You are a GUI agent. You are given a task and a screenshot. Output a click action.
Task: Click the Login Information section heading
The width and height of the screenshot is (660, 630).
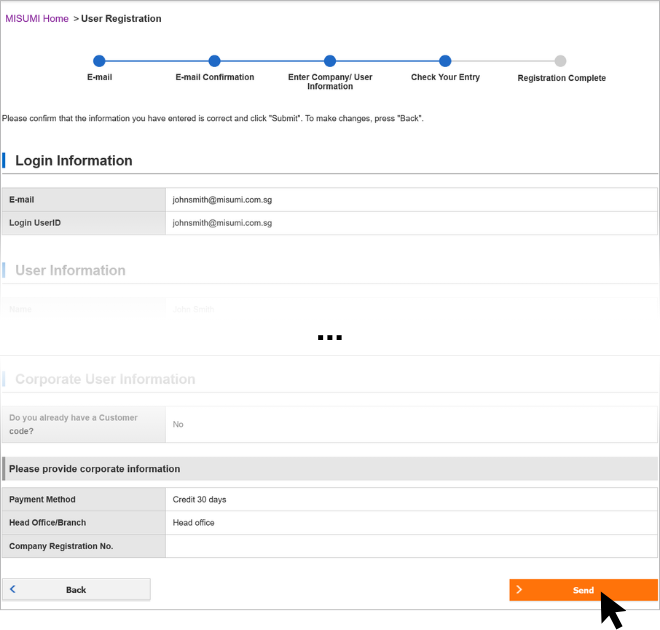pos(74,161)
